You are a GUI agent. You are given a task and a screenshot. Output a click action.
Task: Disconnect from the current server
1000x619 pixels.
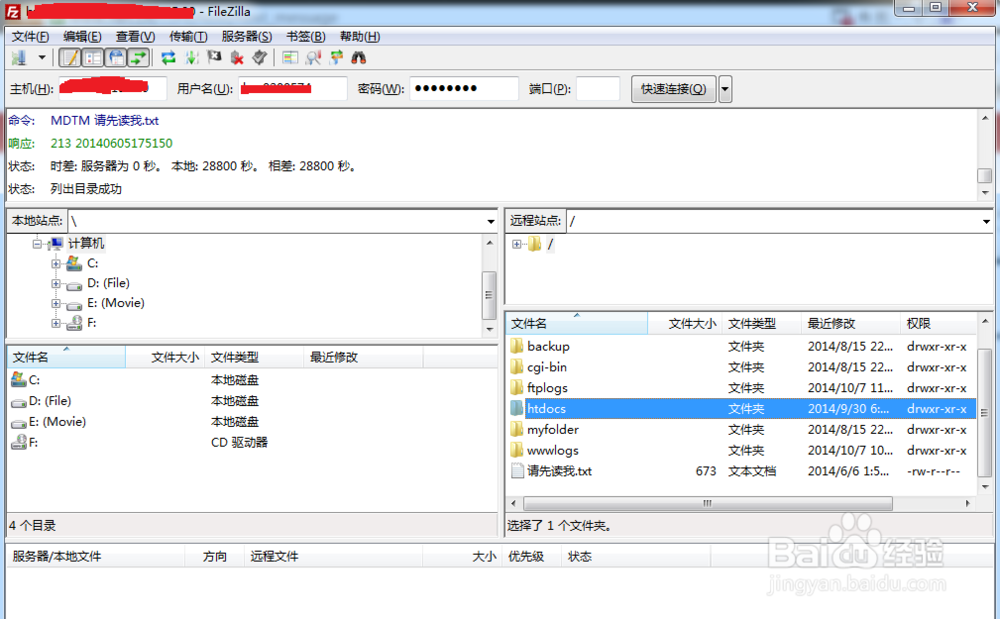[x=237, y=58]
